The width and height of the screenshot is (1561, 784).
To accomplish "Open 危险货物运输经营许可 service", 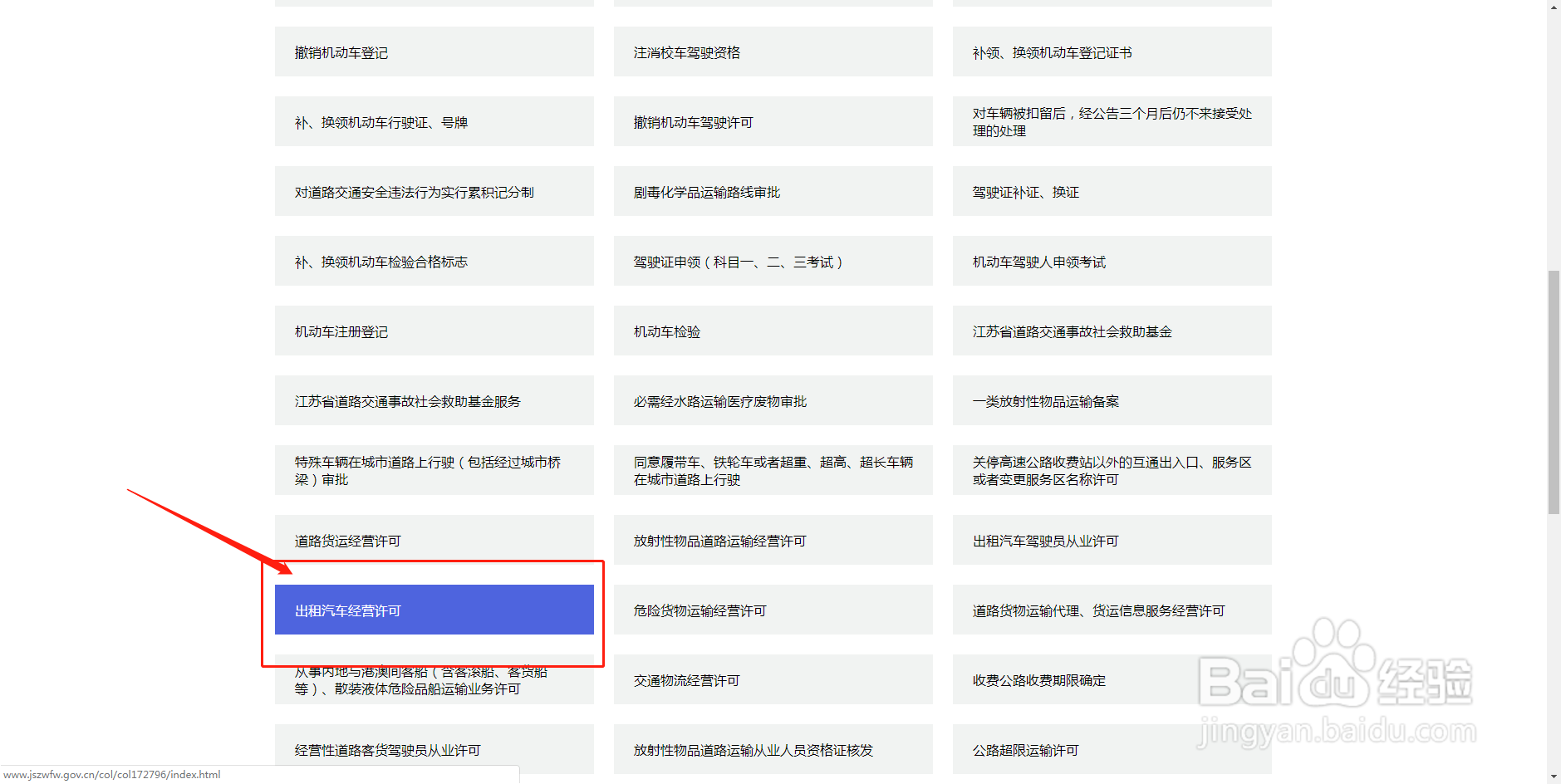I will [x=772, y=610].
